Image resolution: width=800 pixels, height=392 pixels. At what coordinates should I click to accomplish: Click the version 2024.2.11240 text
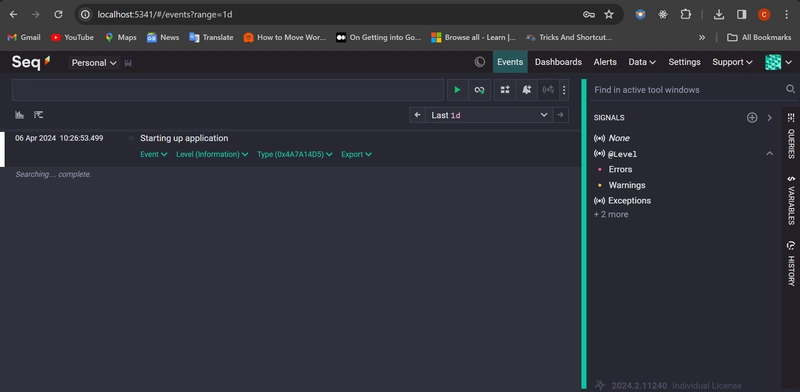640,385
